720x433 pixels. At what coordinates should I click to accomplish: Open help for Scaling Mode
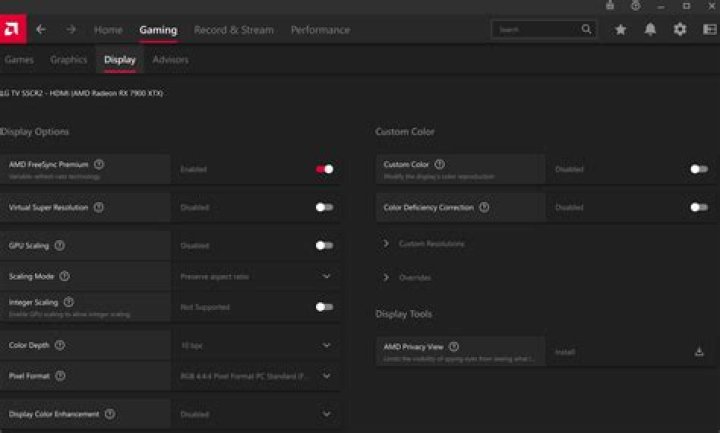pos(64,276)
